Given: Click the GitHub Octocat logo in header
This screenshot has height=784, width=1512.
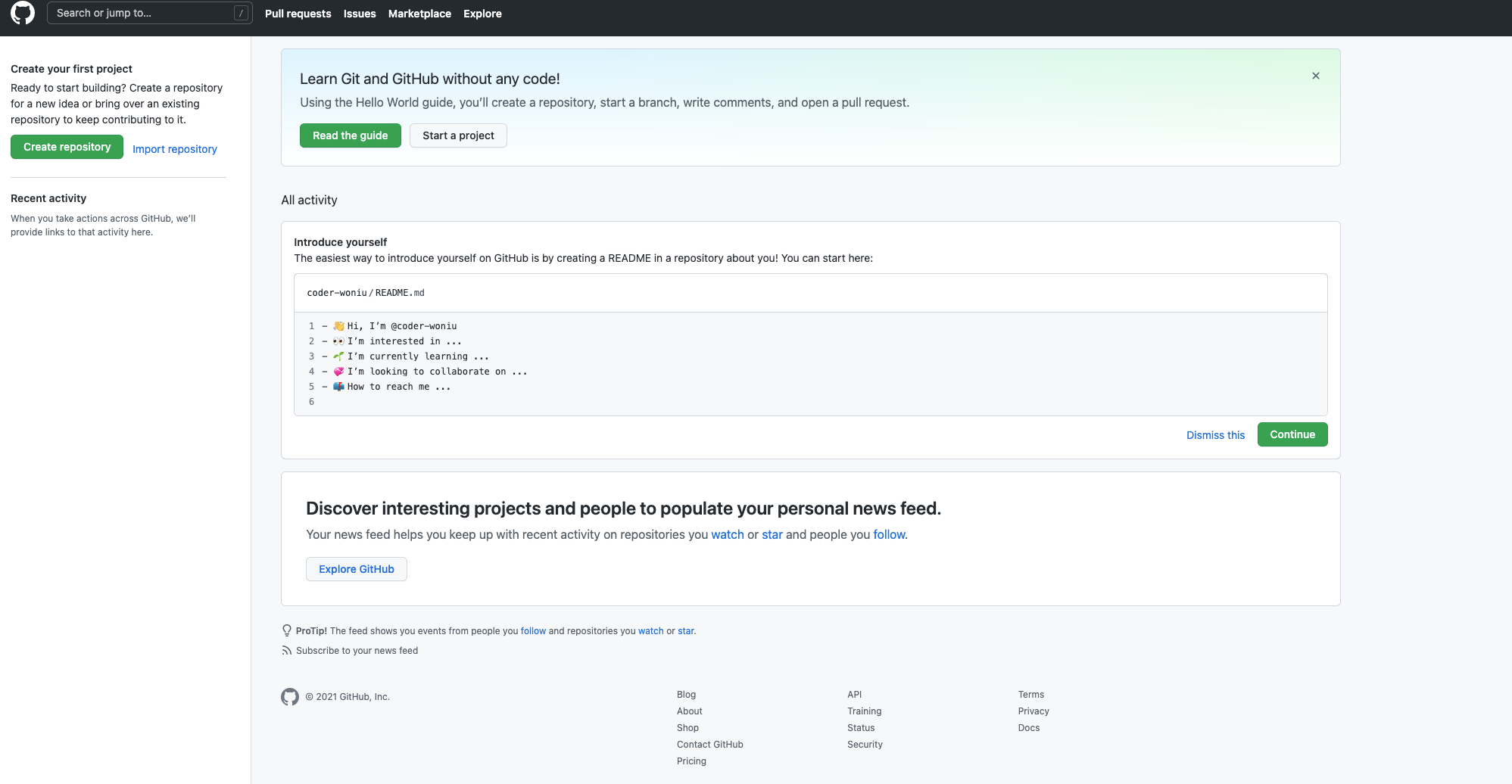Looking at the screenshot, I should (23, 13).
